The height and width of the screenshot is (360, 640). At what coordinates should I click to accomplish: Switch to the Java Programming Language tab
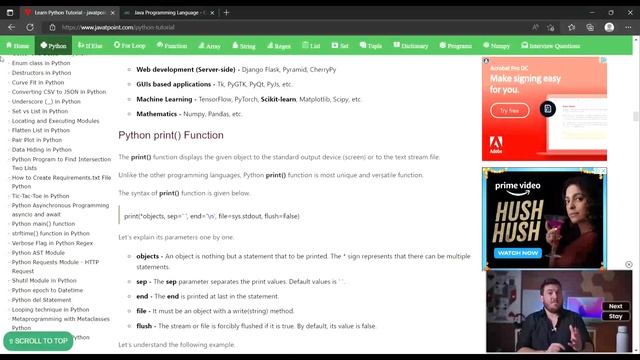pyautogui.click(x=170, y=13)
